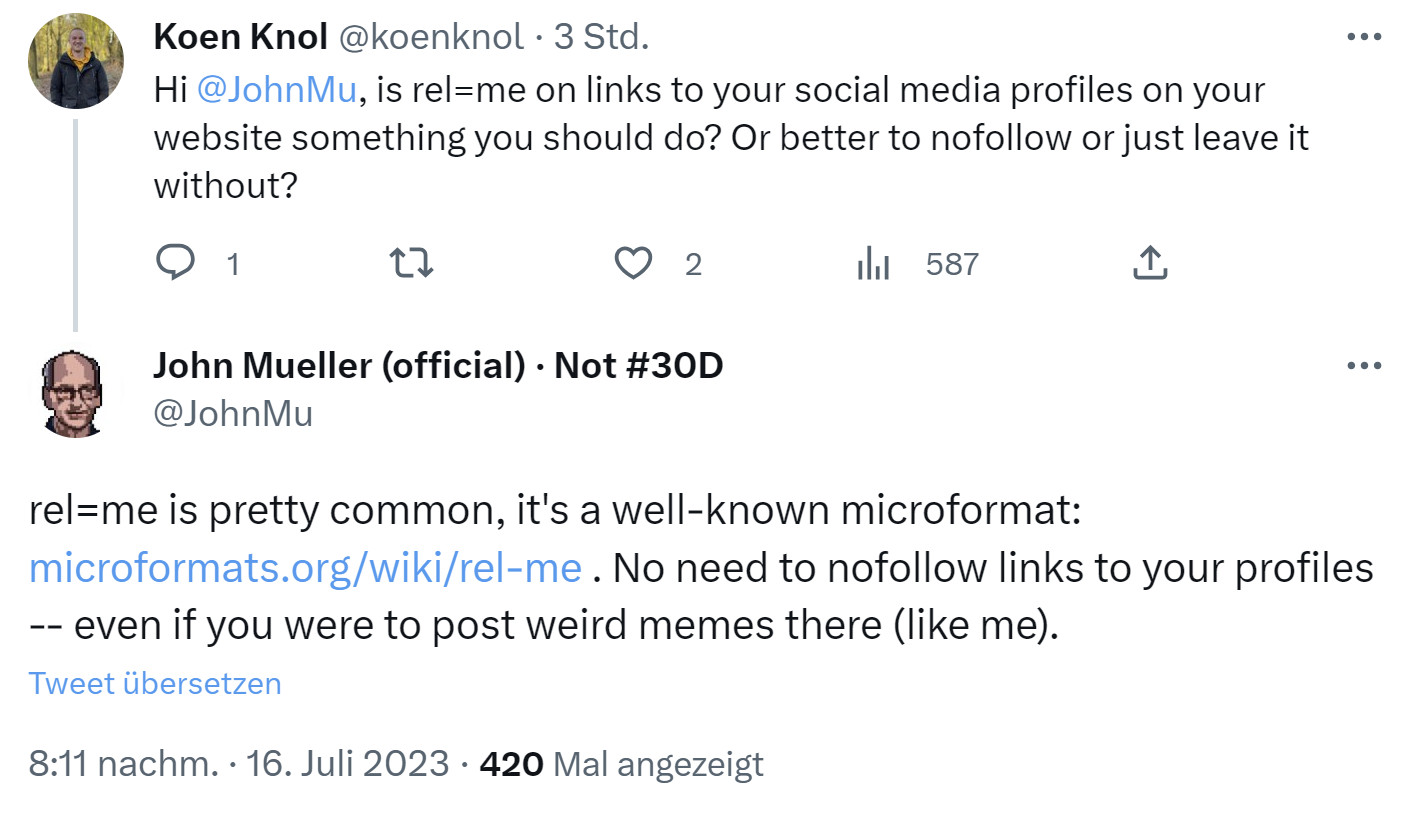Open the "3 Std." timestamp link
The width and height of the screenshot is (1421, 815).
coord(602,37)
